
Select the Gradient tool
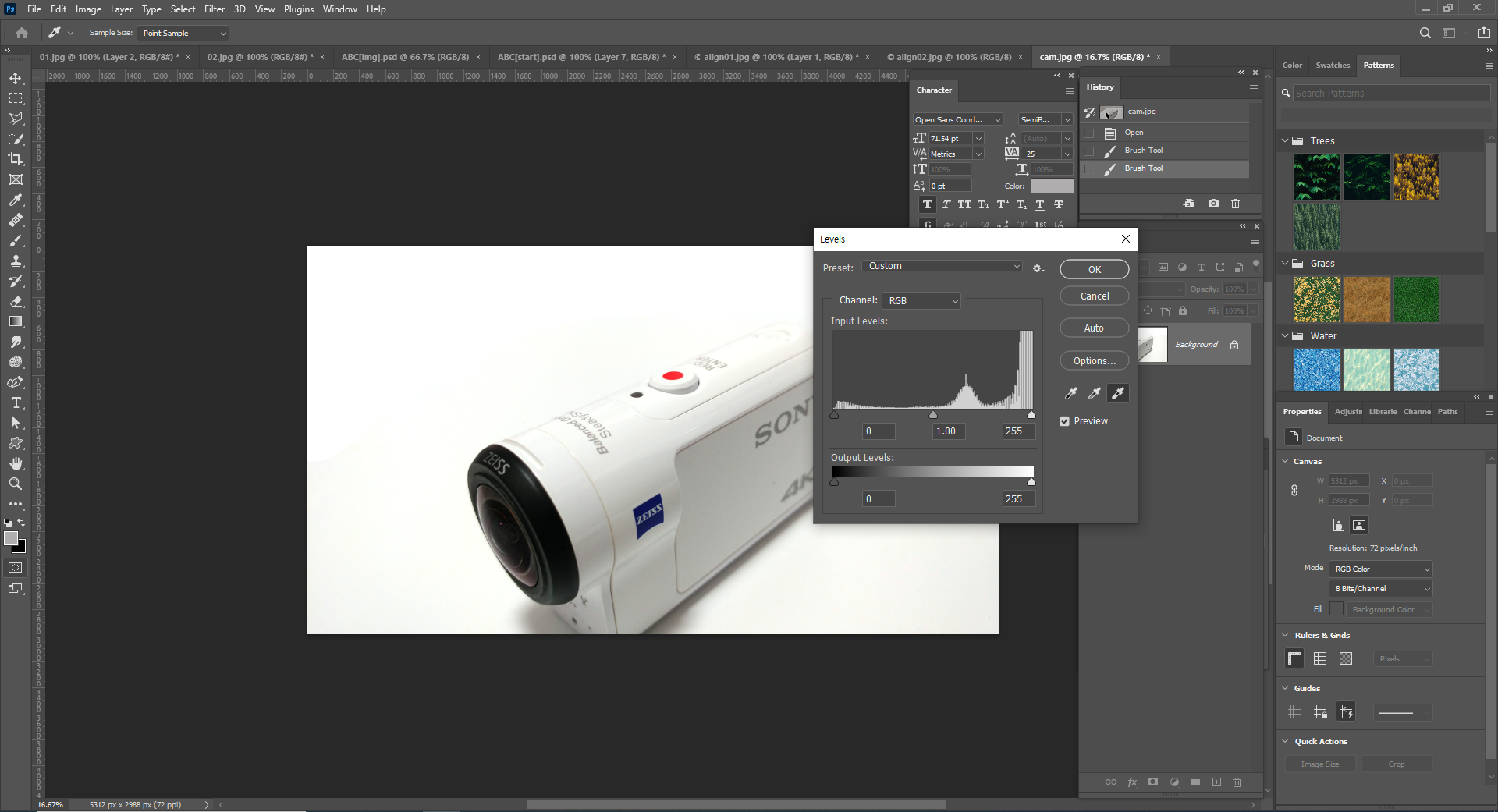coord(16,321)
